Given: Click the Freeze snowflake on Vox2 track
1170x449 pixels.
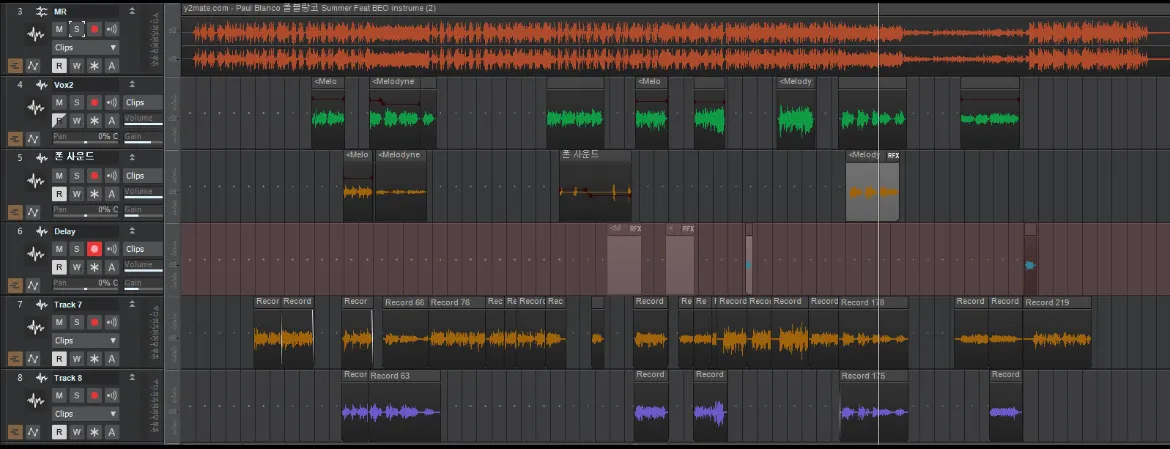Looking at the screenshot, I should (x=94, y=120).
